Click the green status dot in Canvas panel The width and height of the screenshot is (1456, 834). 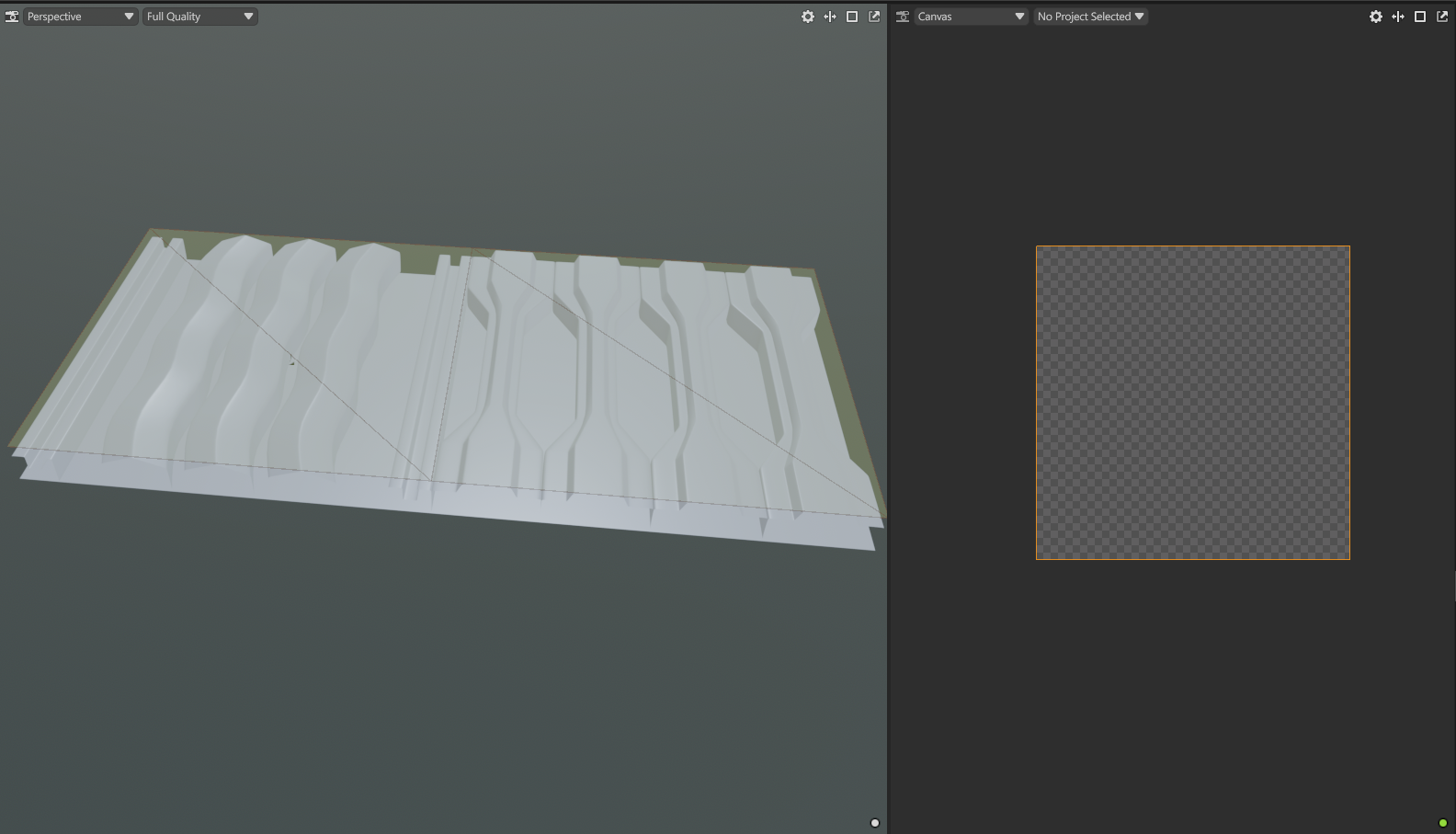(1442, 823)
